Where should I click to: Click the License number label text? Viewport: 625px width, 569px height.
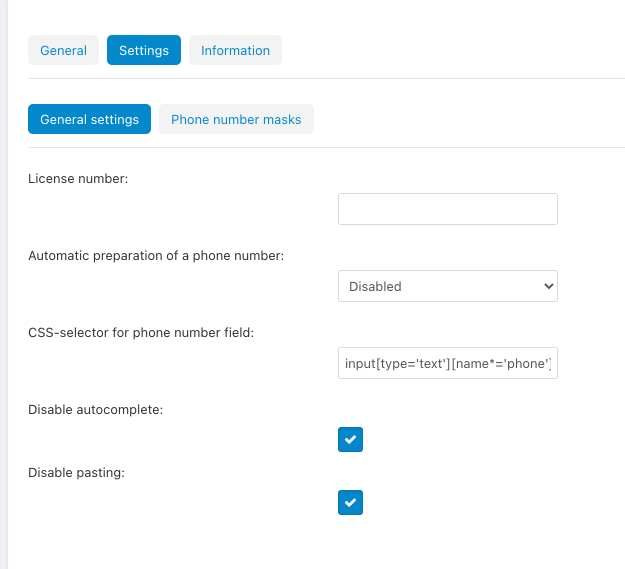78,179
